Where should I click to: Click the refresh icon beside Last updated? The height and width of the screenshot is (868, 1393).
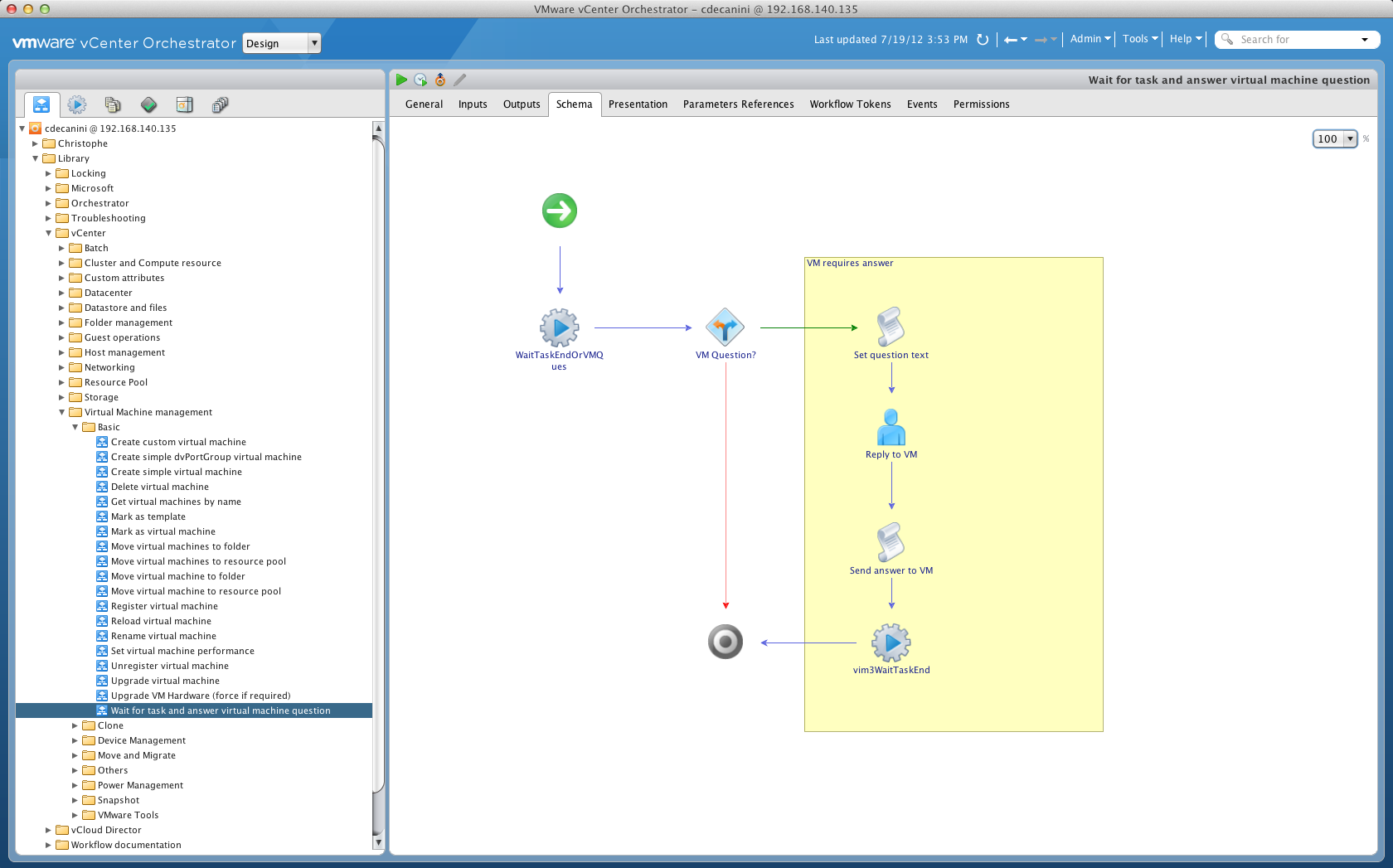983,39
